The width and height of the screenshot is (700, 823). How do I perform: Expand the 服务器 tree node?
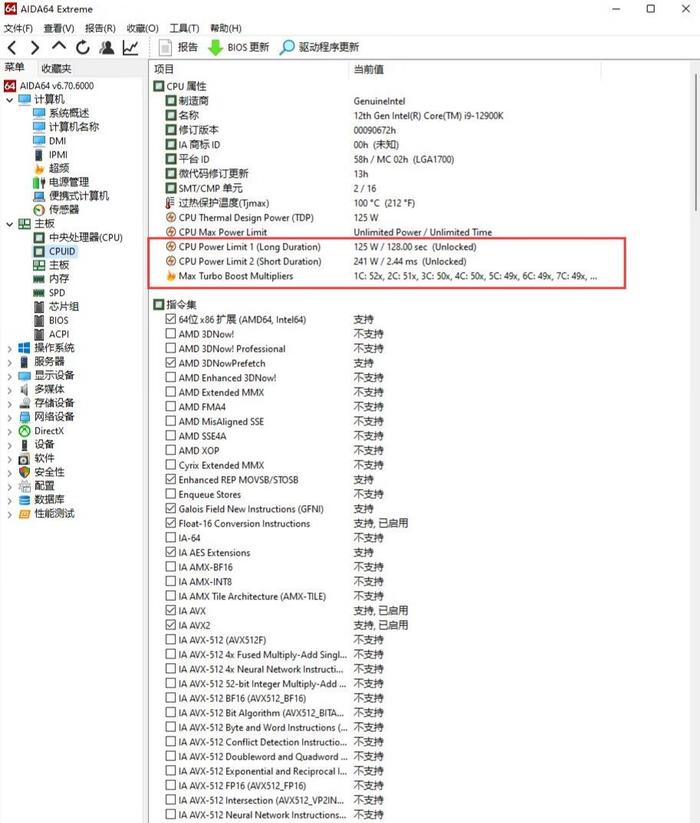coord(9,362)
